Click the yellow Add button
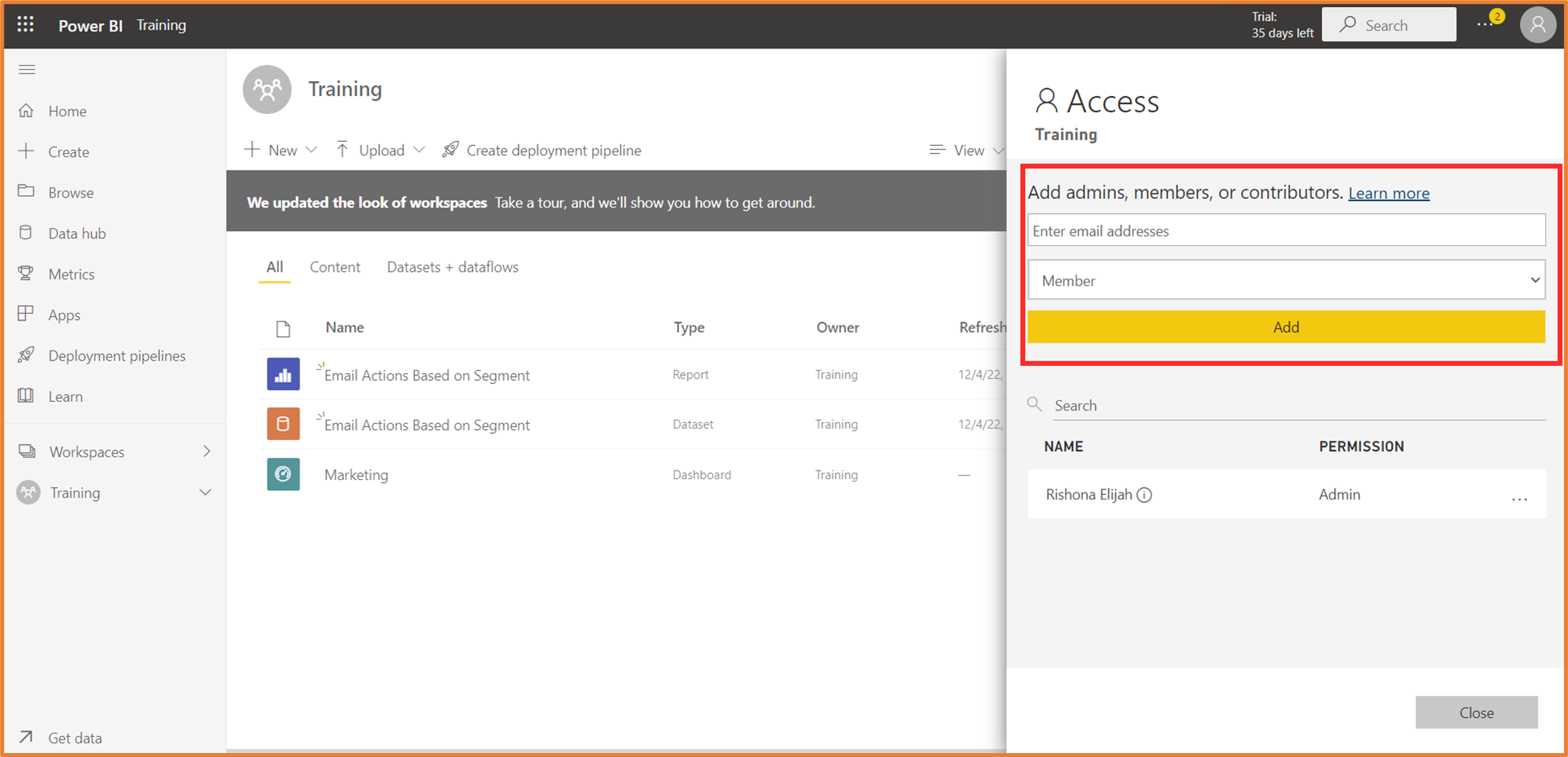 (x=1286, y=327)
